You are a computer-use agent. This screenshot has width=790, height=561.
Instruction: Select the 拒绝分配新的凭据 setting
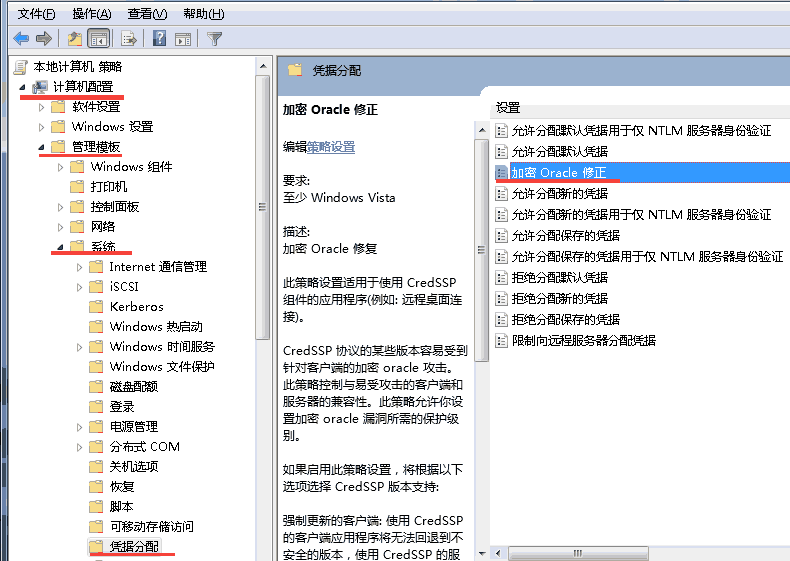pos(559,299)
